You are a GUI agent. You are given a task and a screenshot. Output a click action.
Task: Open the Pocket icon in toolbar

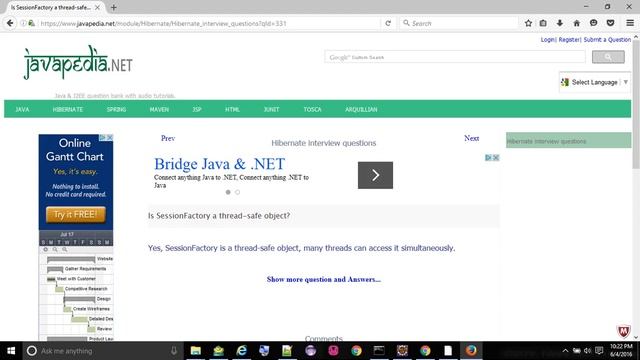[x=610, y=23]
